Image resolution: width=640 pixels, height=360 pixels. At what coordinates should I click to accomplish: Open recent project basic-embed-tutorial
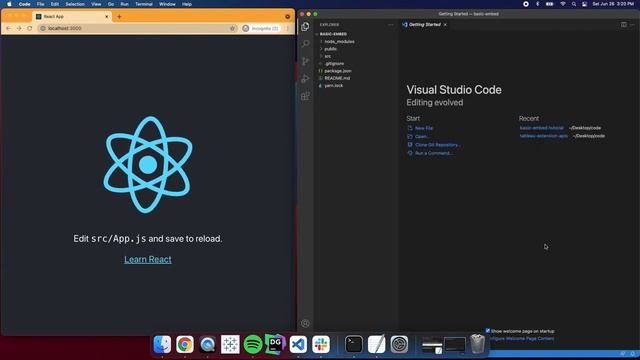point(541,128)
